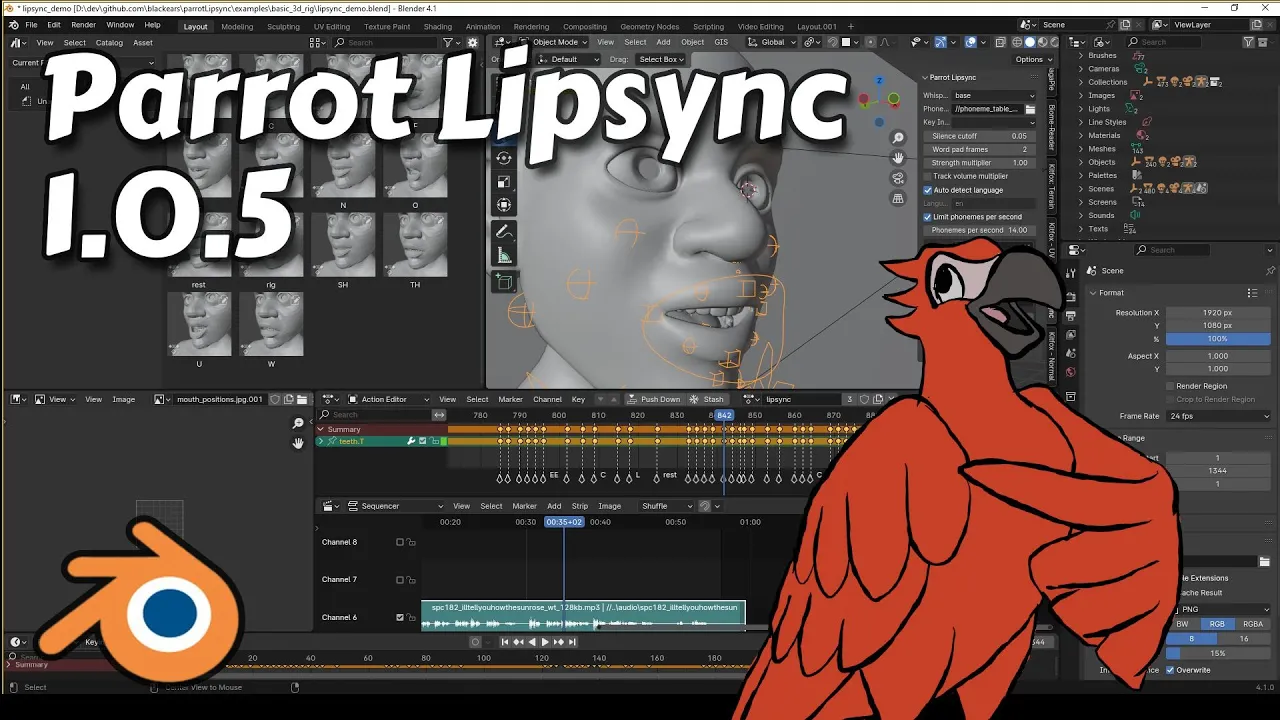The height and width of the screenshot is (720, 1280).
Task: Browse folder for phoneme table file
Action: (x=1030, y=108)
